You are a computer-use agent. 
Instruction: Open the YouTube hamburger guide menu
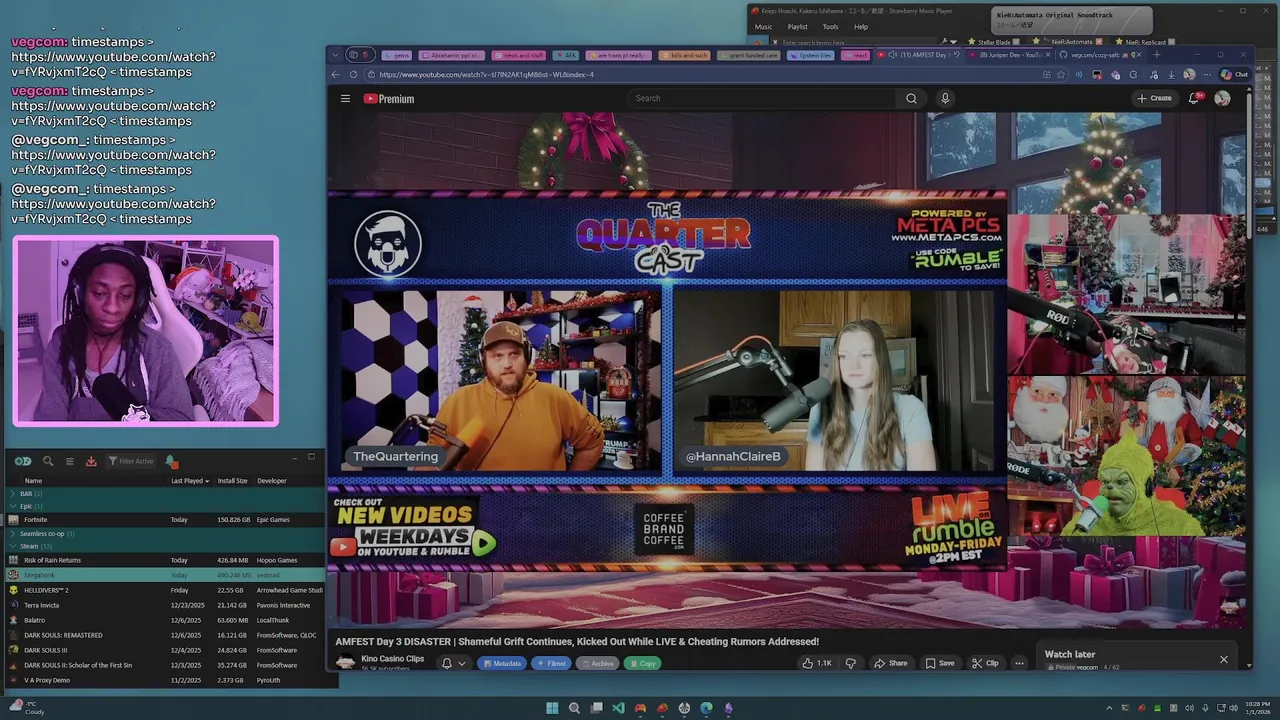(x=345, y=98)
